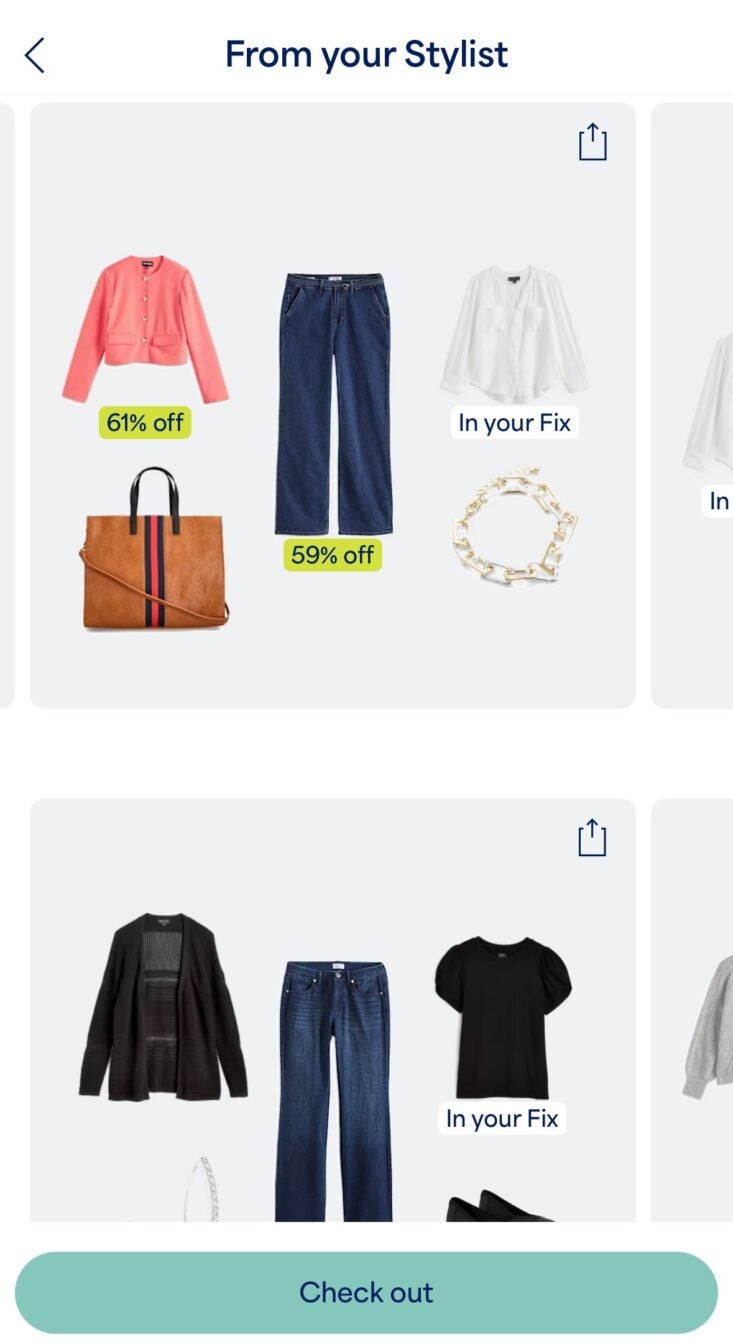Screen dimensions: 733x1342
Task: Click the 59% off discount badge
Action: pos(332,554)
